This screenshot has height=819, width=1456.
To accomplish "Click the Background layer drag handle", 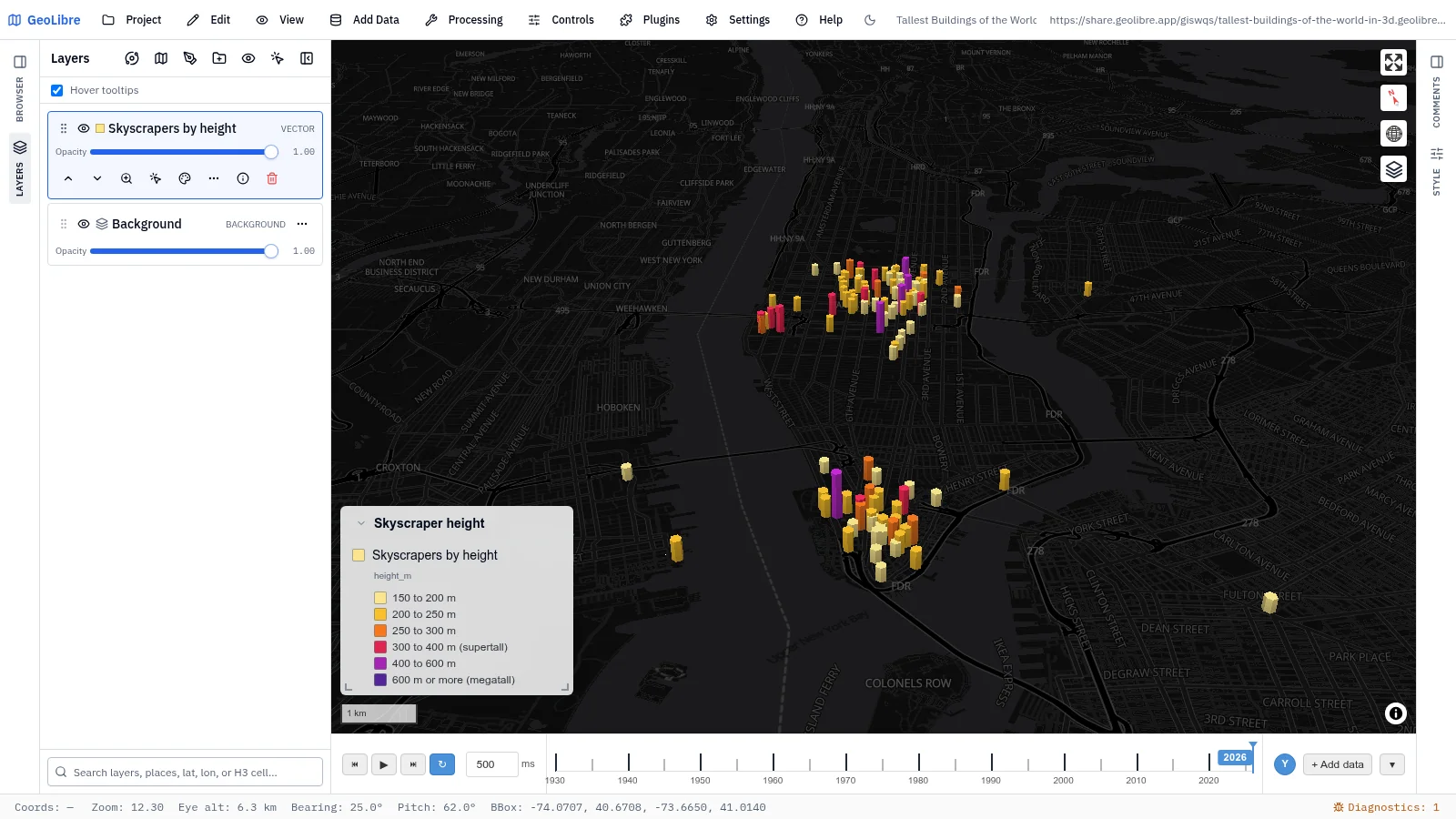I will click(64, 224).
